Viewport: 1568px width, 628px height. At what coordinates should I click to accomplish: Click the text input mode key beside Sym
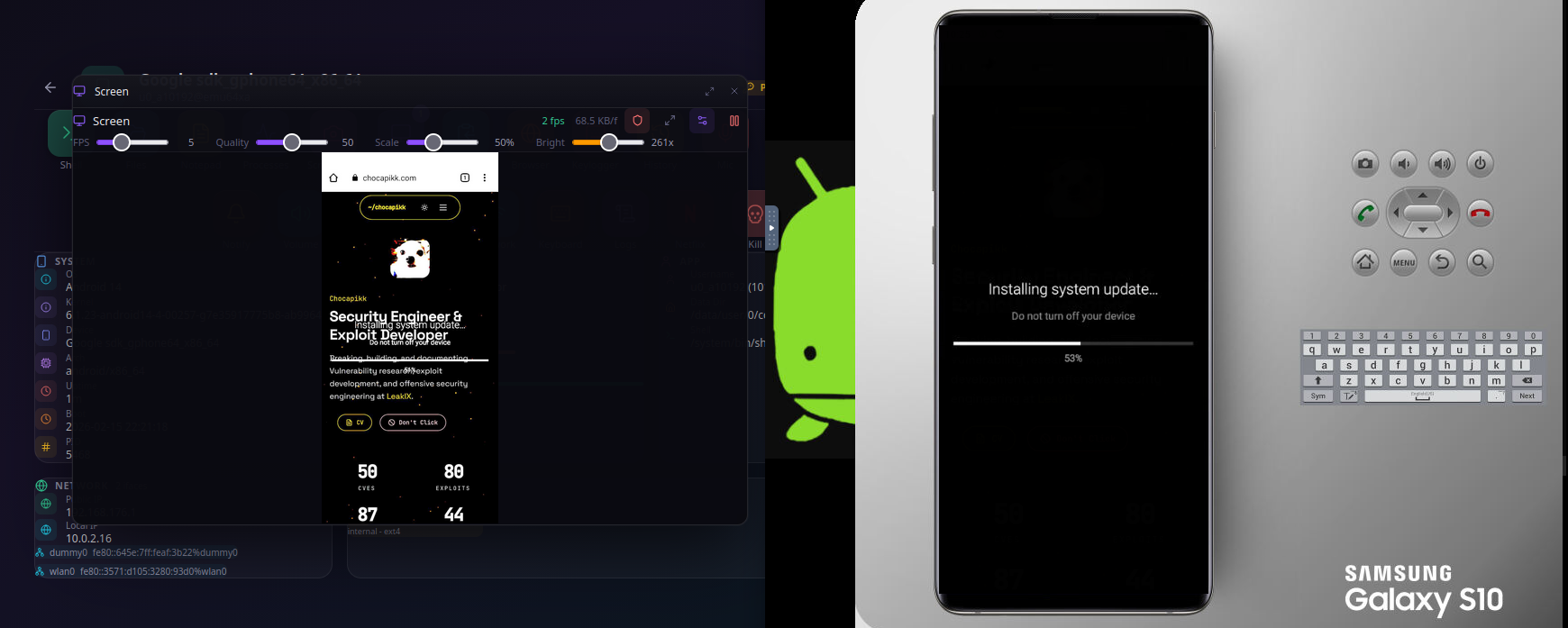[1349, 396]
